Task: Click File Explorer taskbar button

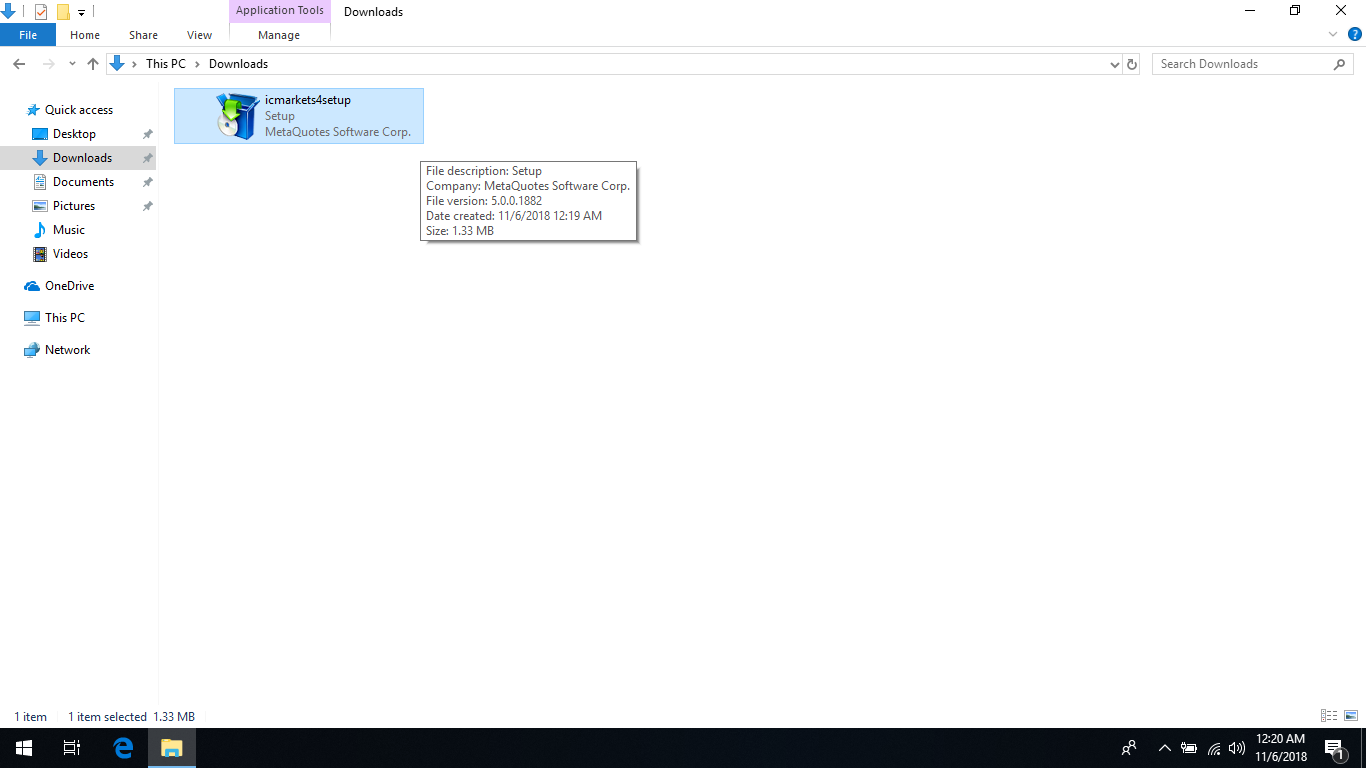Action: tap(172, 748)
